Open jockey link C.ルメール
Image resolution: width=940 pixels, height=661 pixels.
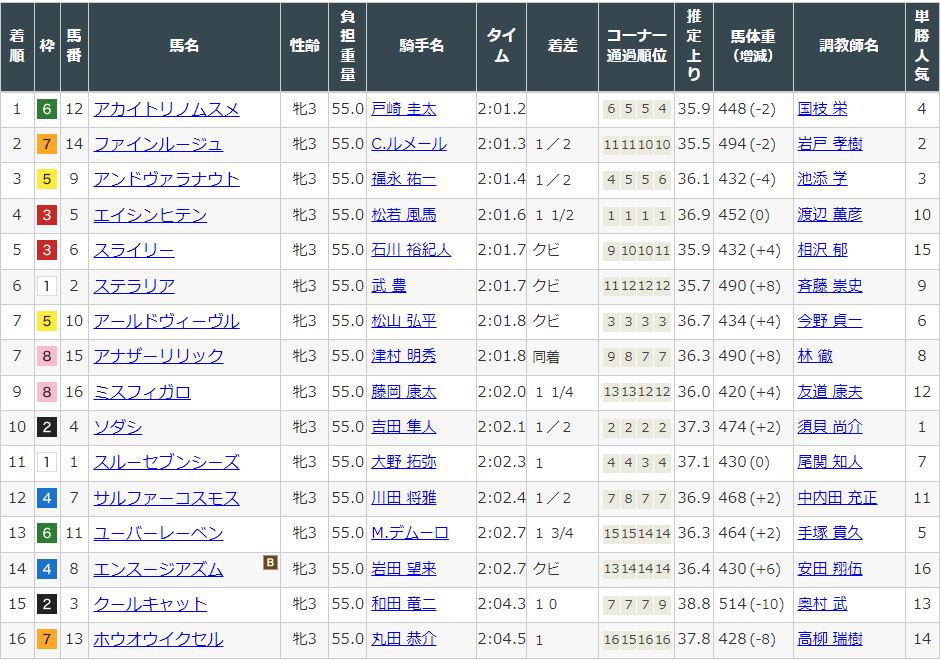pos(409,144)
